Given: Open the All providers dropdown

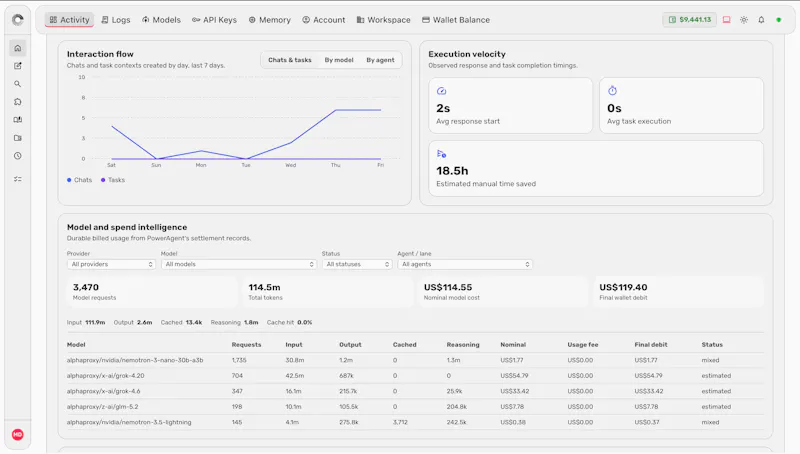Looking at the screenshot, I should pos(111,264).
